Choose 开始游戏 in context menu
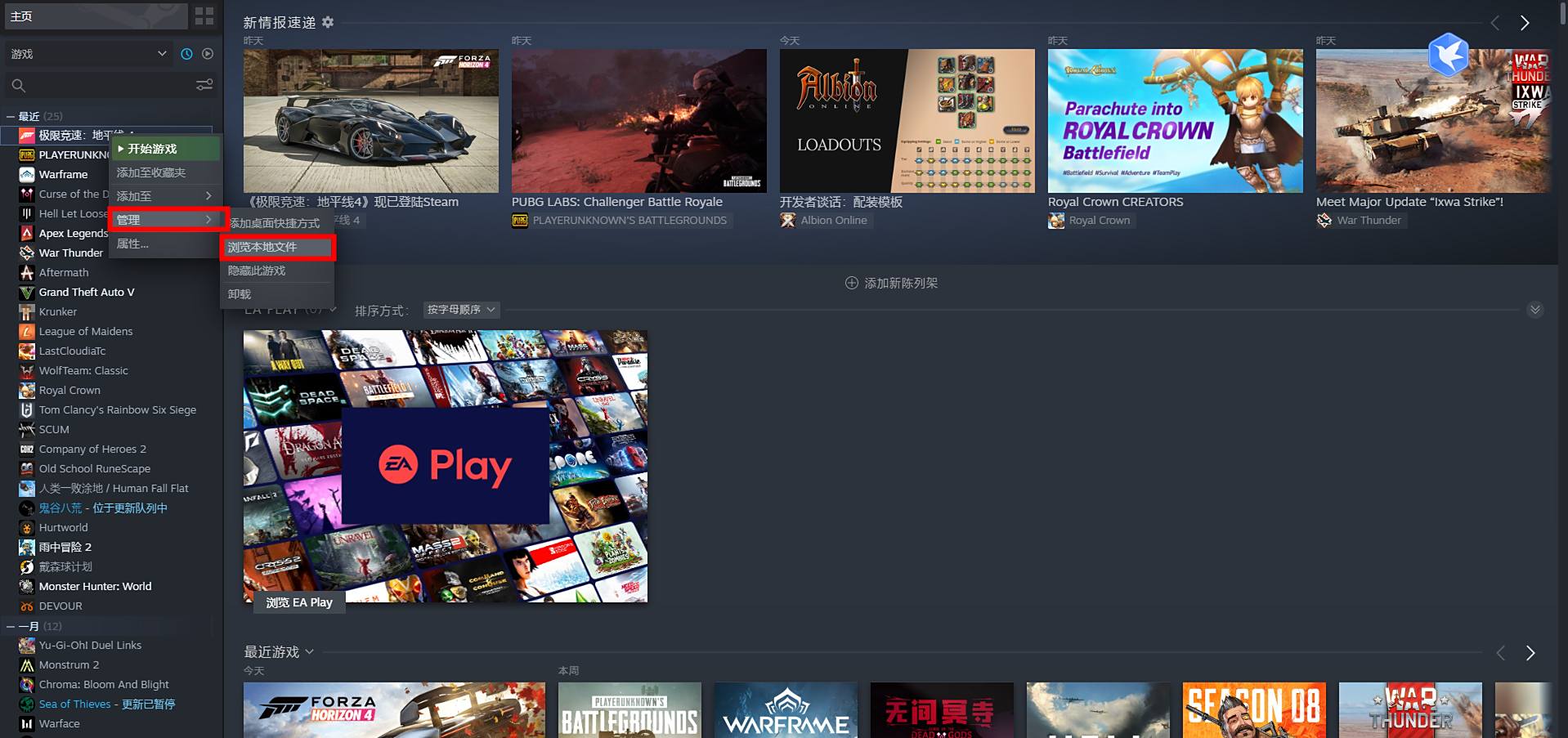1568x738 pixels. click(x=165, y=149)
